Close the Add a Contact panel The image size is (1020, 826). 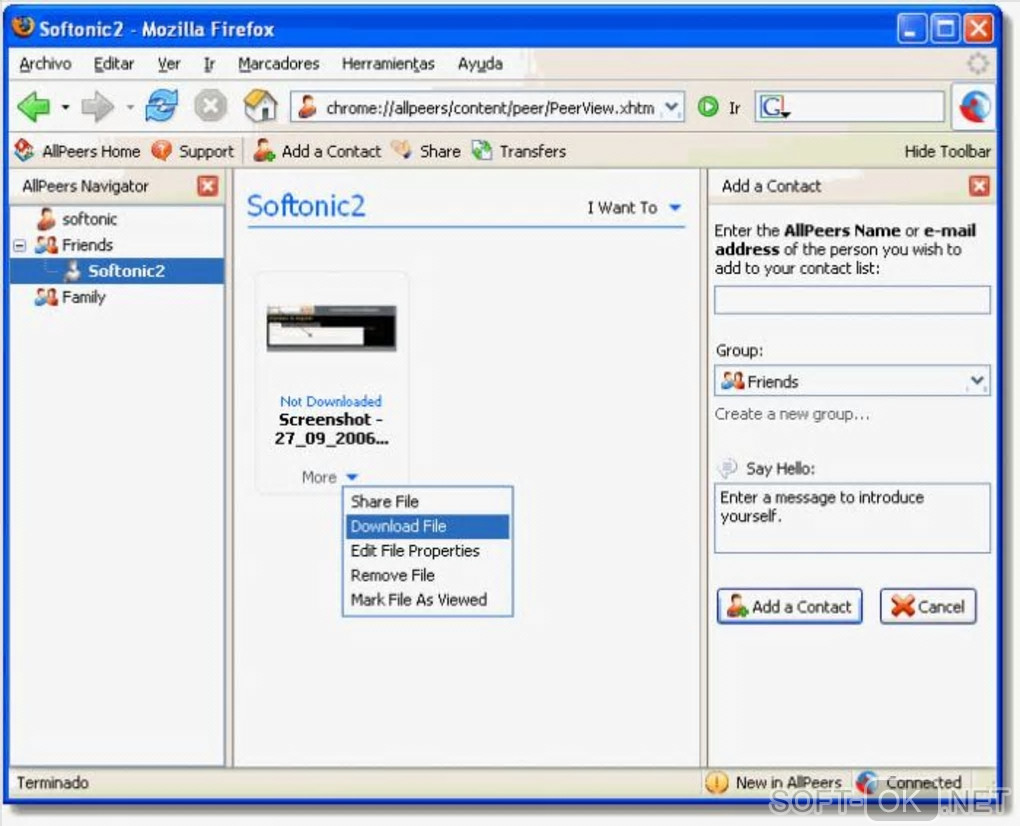[979, 186]
